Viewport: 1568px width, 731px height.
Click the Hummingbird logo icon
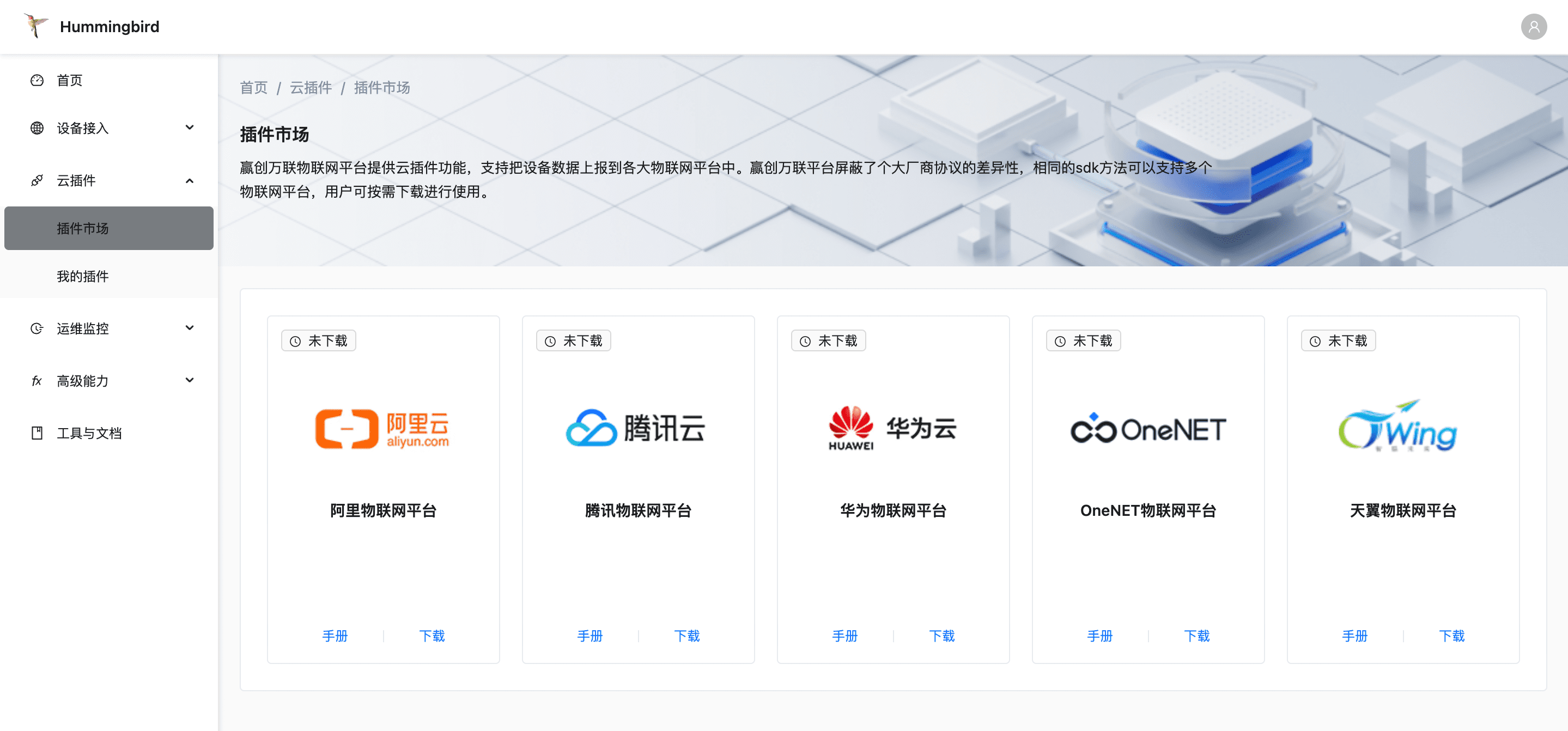[35, 26]
